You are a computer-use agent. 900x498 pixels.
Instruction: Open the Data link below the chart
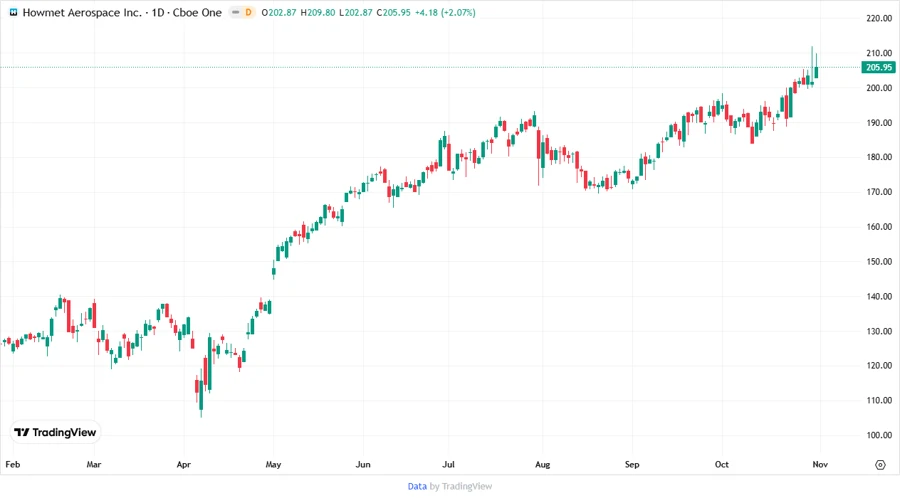tap(417, 486)
